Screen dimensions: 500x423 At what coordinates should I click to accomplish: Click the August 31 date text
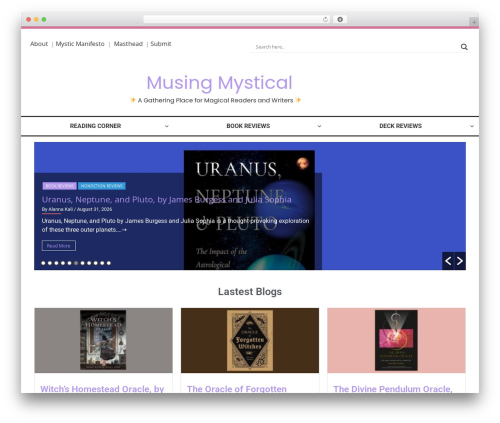click(x=94, y=209)
